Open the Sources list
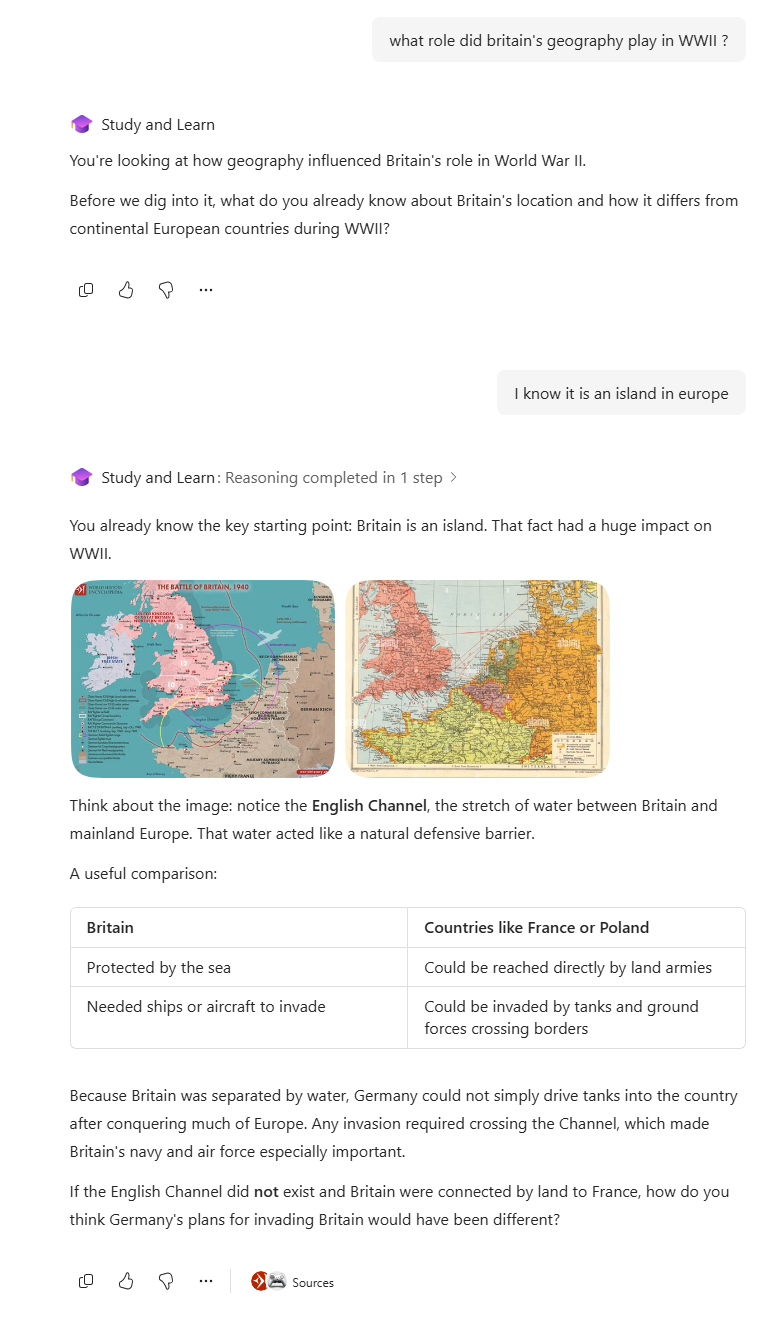Image resolution: width=762 pixels, height=1322 pixels. (292, 1282)
